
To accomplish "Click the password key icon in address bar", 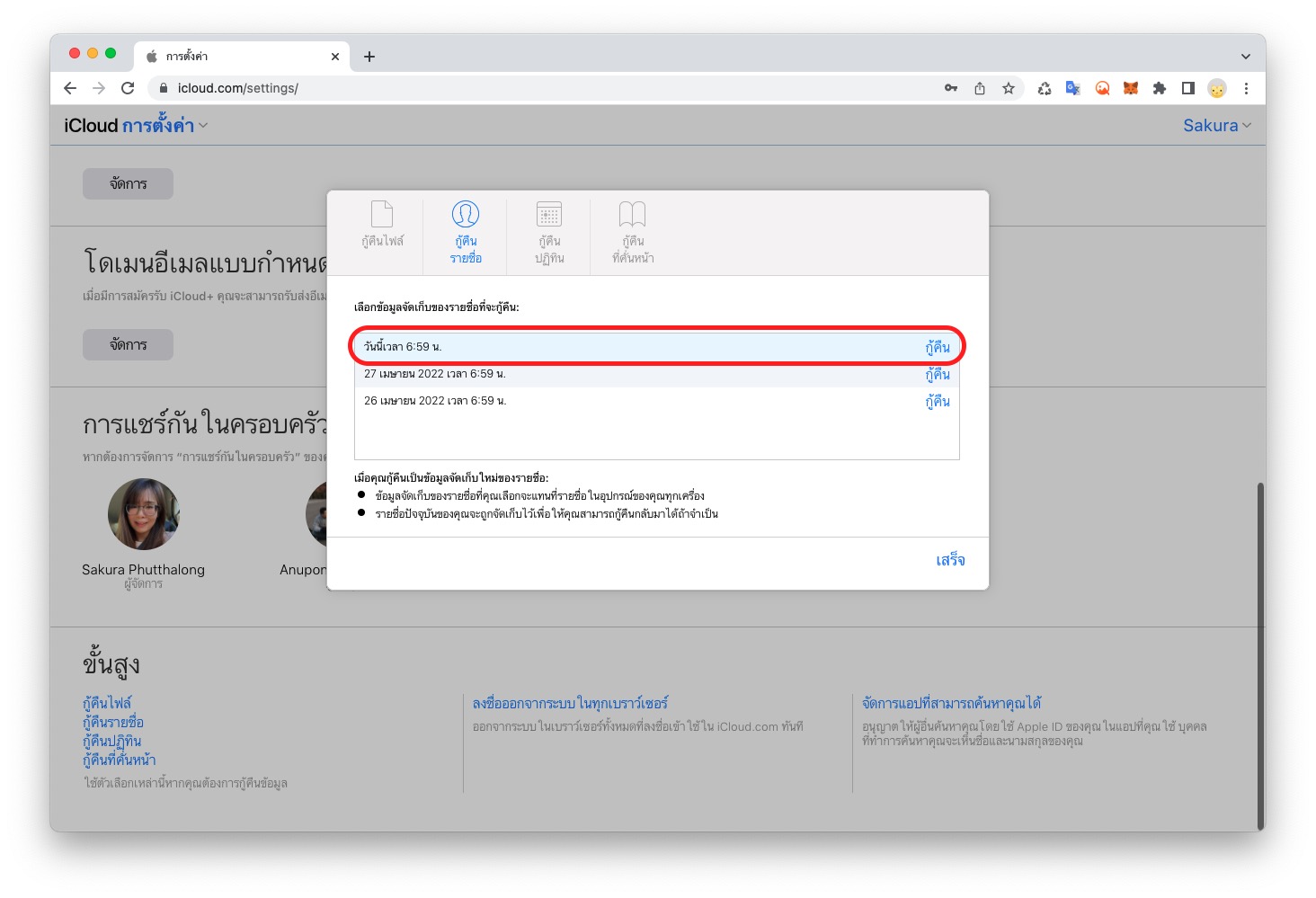I will coord(951,88).
